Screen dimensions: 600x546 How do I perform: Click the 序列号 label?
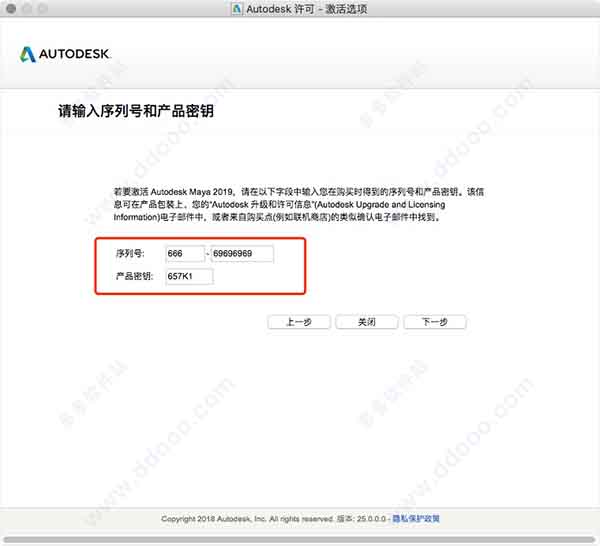130,253
